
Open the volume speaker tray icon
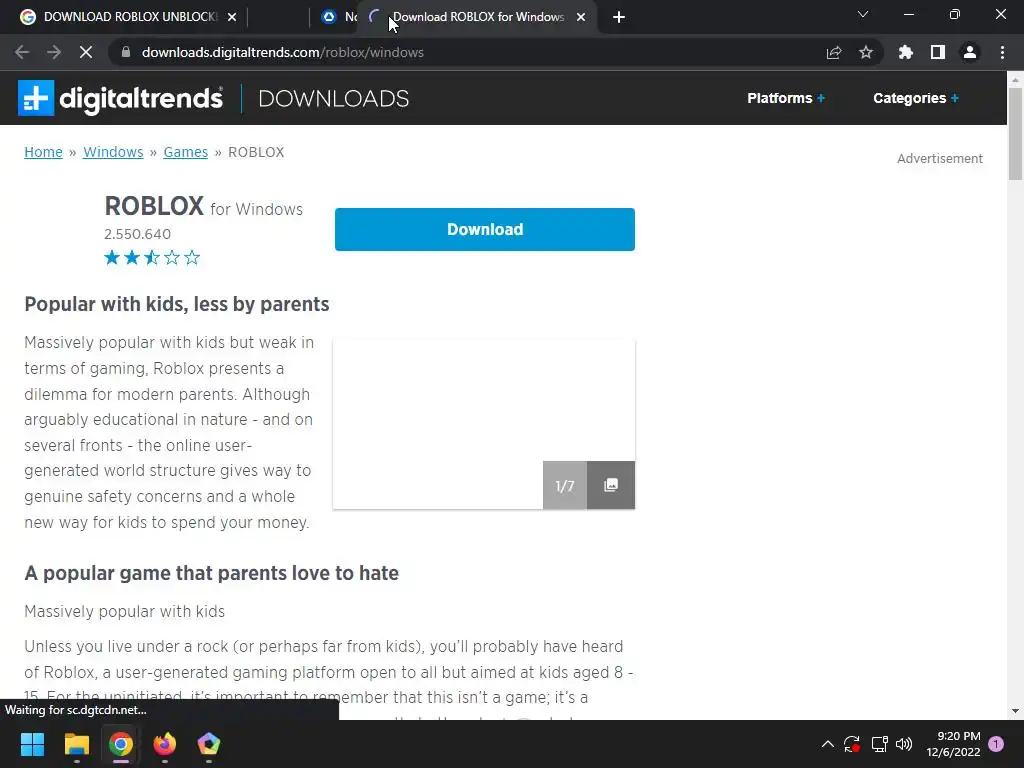904,744
